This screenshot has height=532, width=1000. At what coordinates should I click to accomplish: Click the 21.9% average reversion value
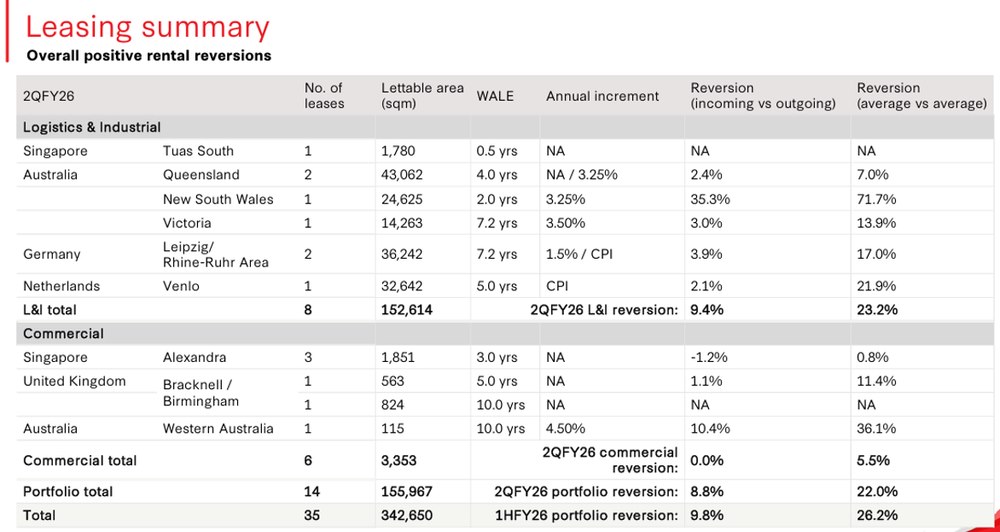[x=876, y=286]
